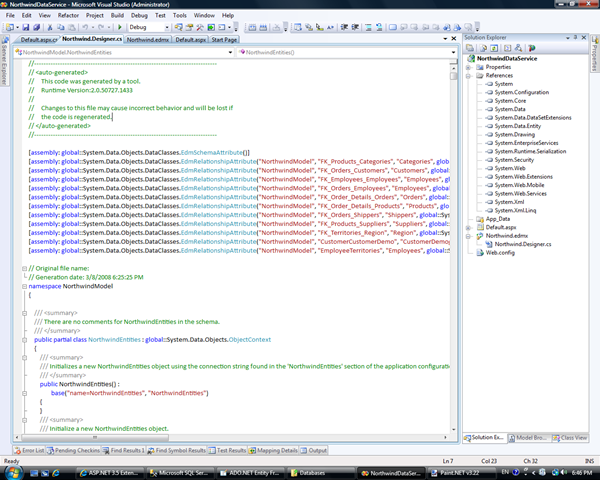Open the NorthwindModel.NorthwindEntities class dropdown
600x480 pixels.
click(230, 52)
